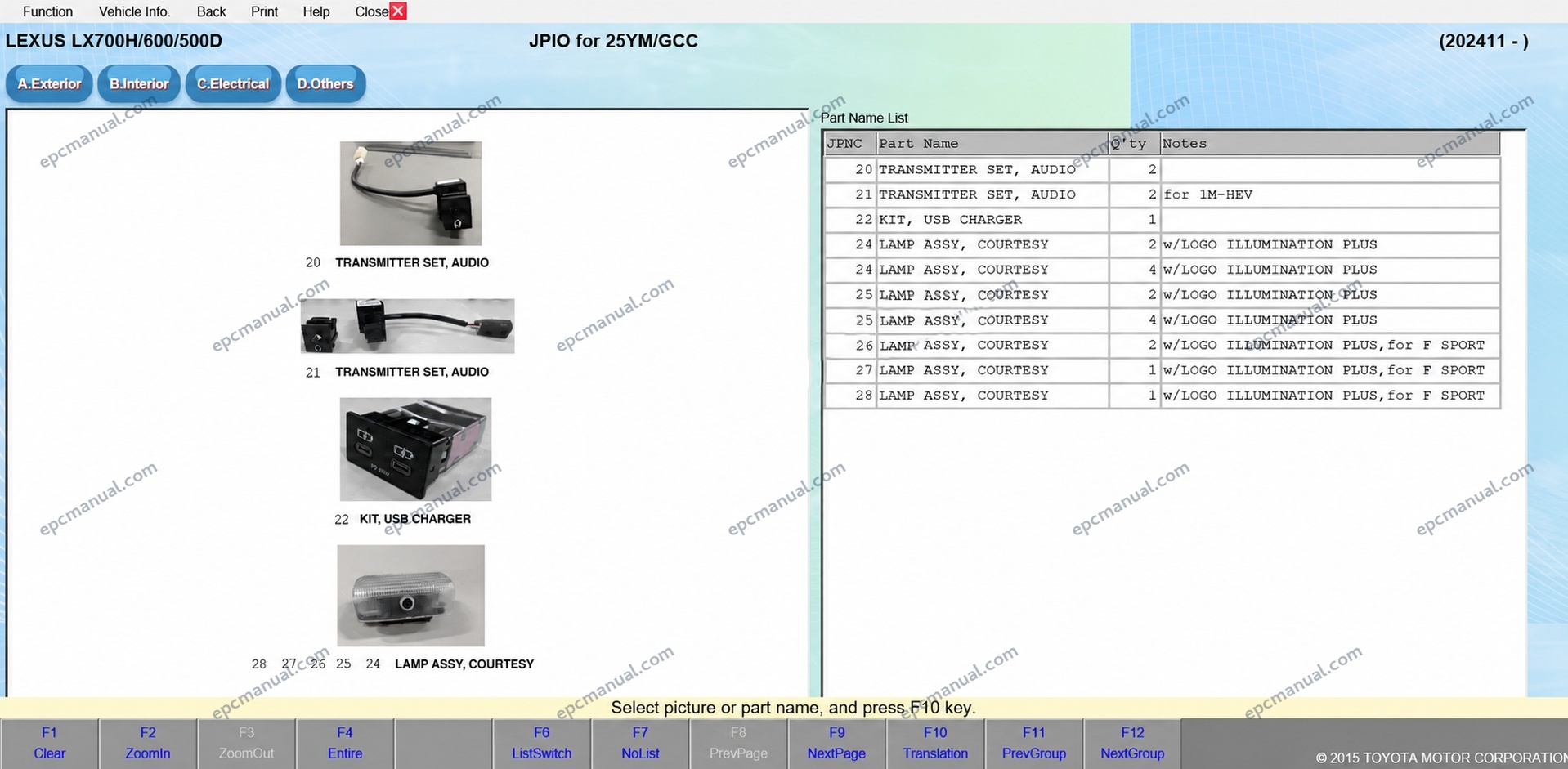Select the KIT, USB CHARGER list row
The width and height of the screenshot is (1568, 769).
tap(1162, 220)
